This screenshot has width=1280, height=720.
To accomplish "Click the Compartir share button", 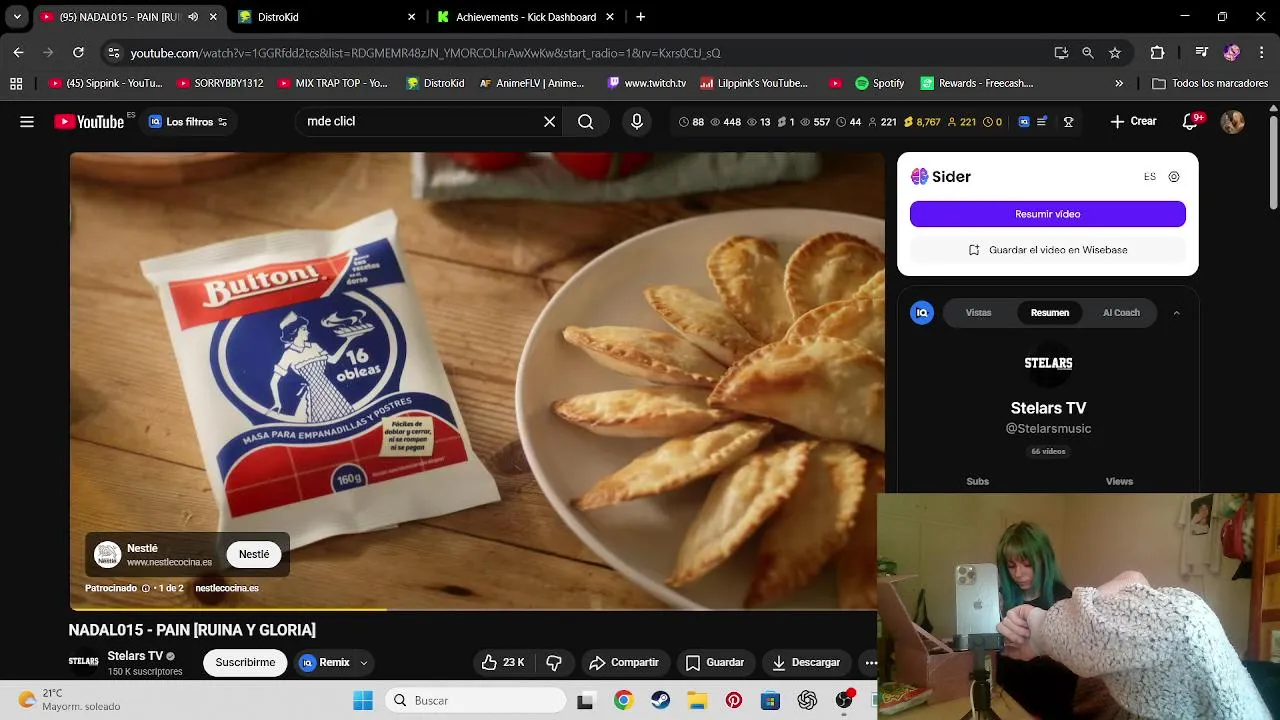I will (624, 663).
